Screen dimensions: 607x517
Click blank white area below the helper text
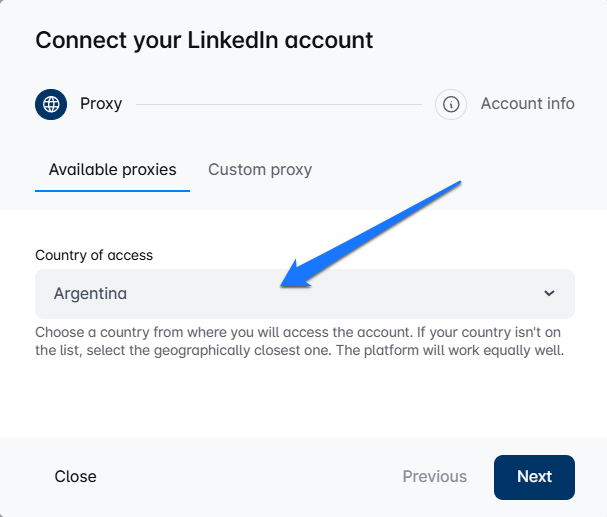point(300,400)
